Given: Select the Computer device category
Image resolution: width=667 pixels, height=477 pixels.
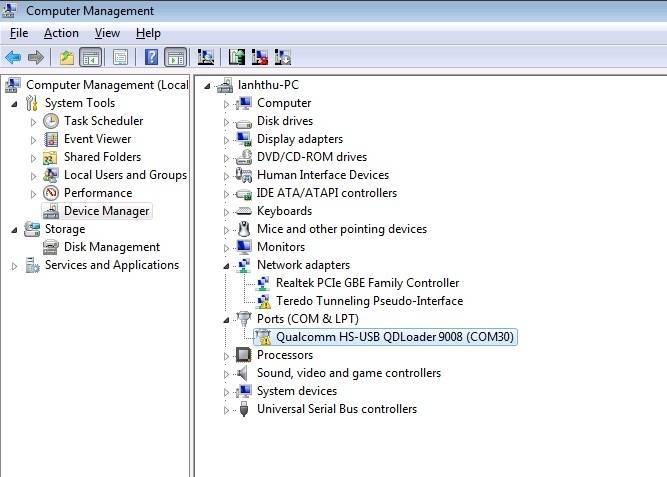Looking at the screenshot, I should point(284,103).
